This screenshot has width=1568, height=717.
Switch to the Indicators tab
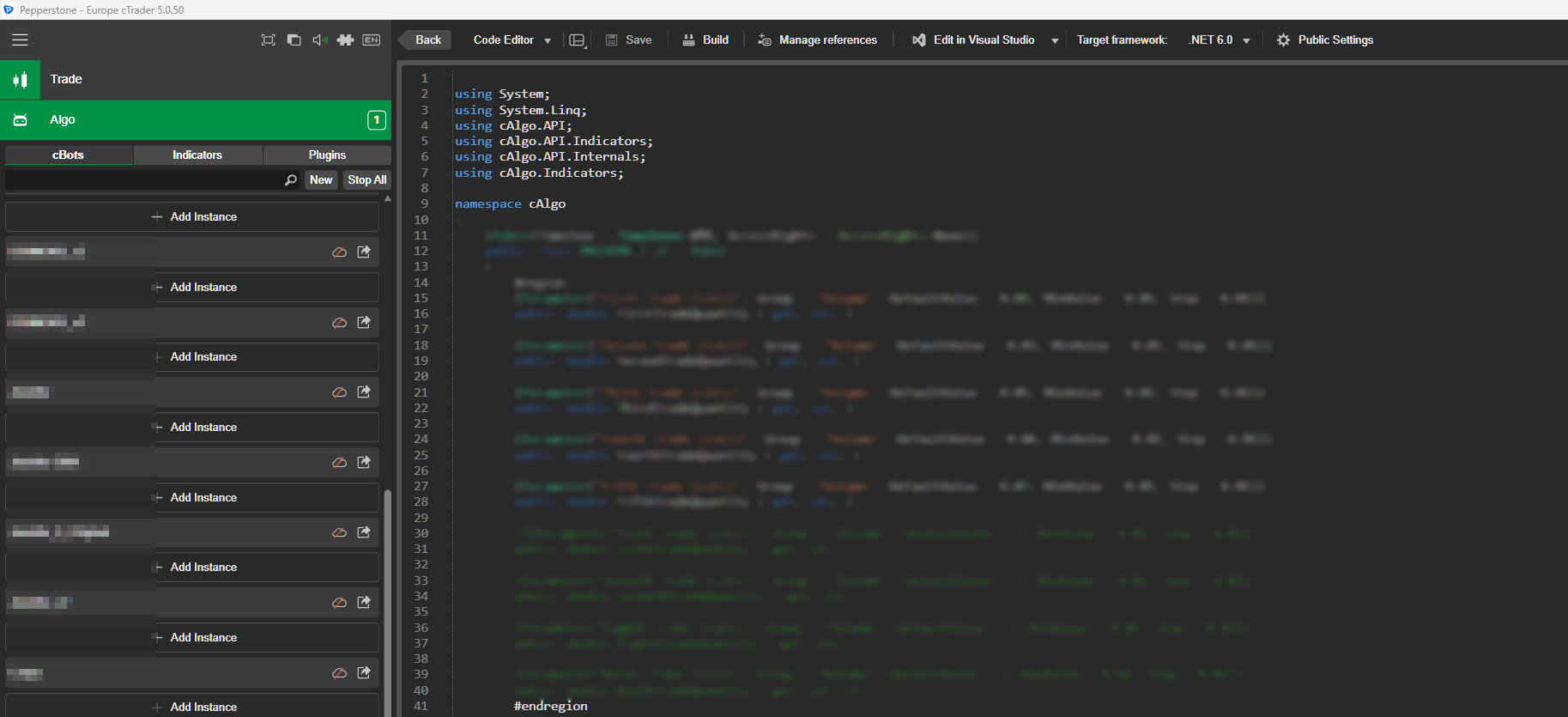click(197, 155)
